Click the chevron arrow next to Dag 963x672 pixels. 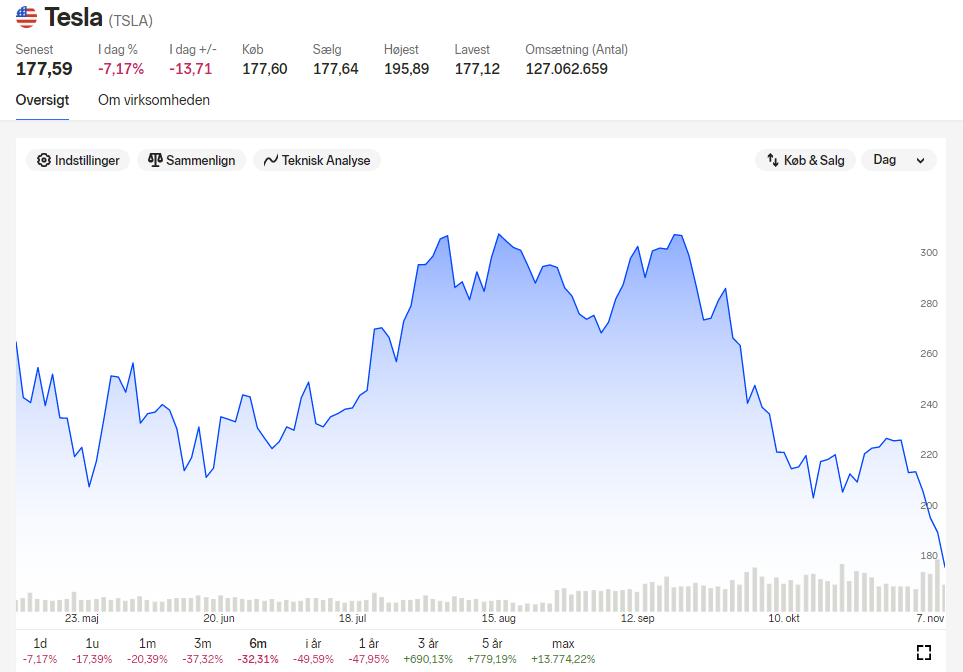[x=920, y=160]
